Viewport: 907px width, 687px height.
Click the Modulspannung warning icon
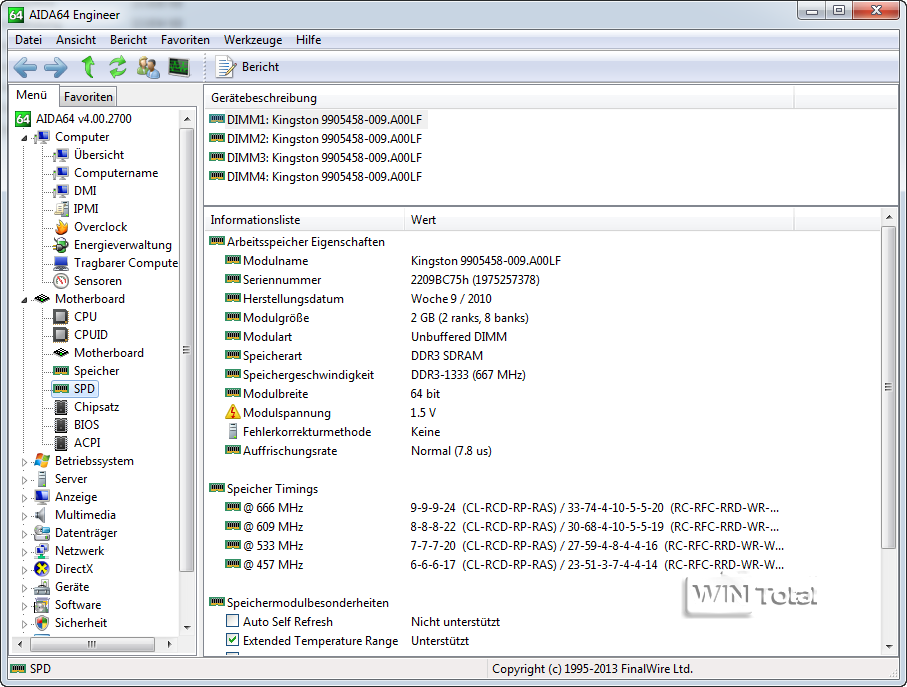[233, 412]
